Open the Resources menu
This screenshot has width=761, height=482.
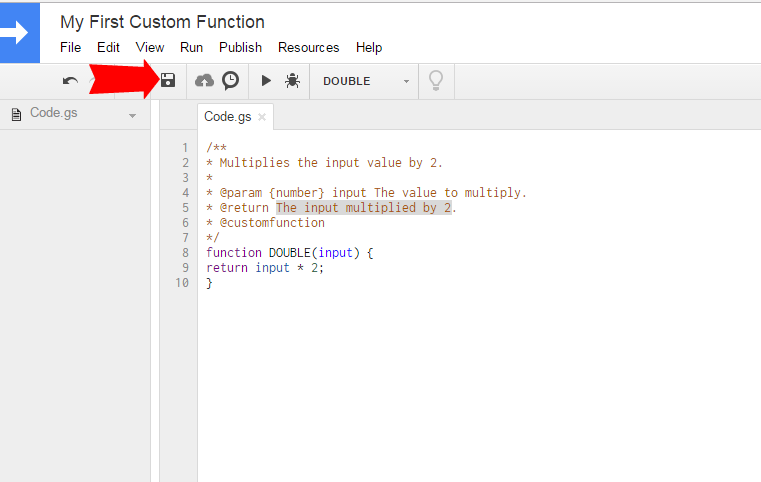(308, 47)
